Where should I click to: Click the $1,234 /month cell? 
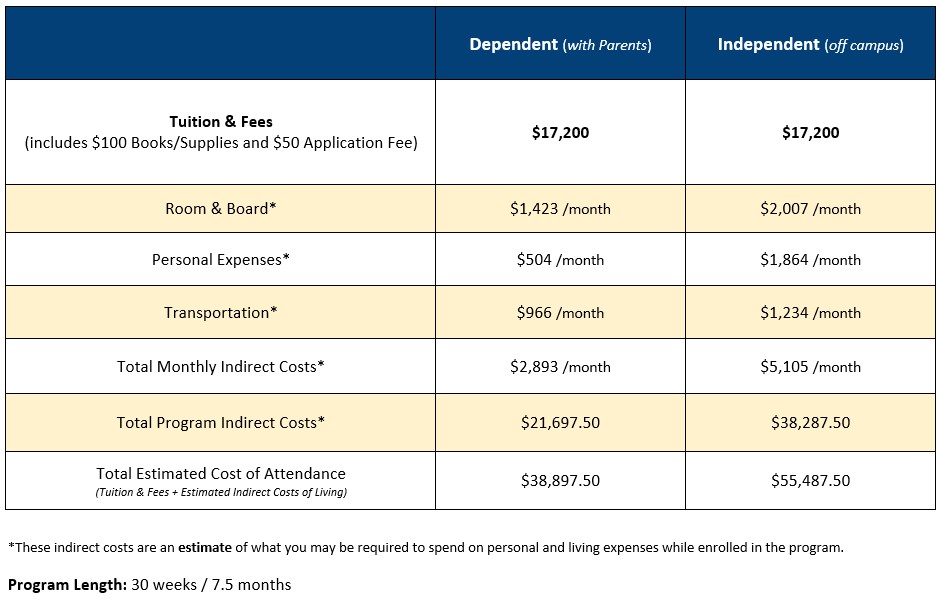pyautogui.click(x=810, y=312)
